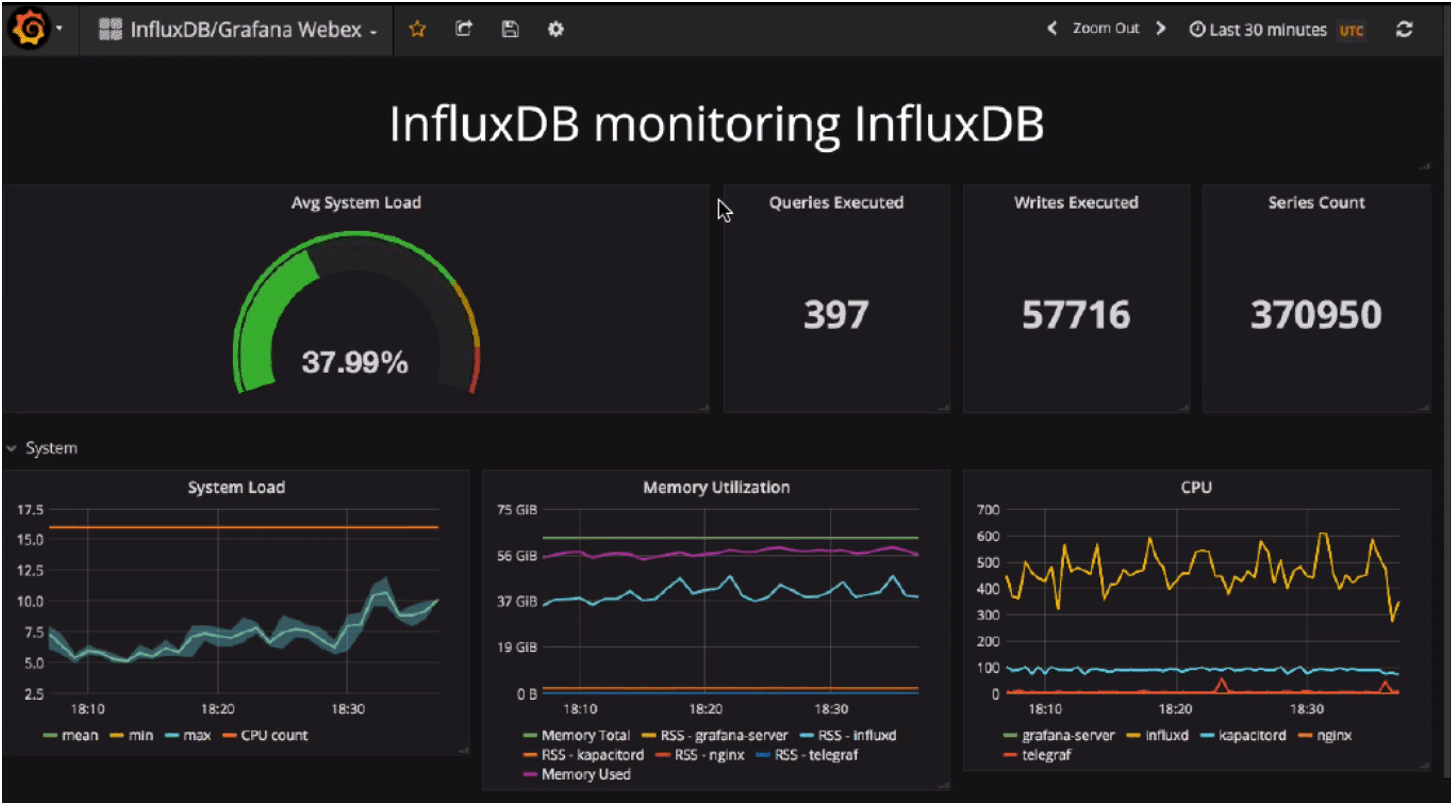Hide the kapacitord series in CPU legend
This screenshot has height=806, width=1451.
[1255, 735]
